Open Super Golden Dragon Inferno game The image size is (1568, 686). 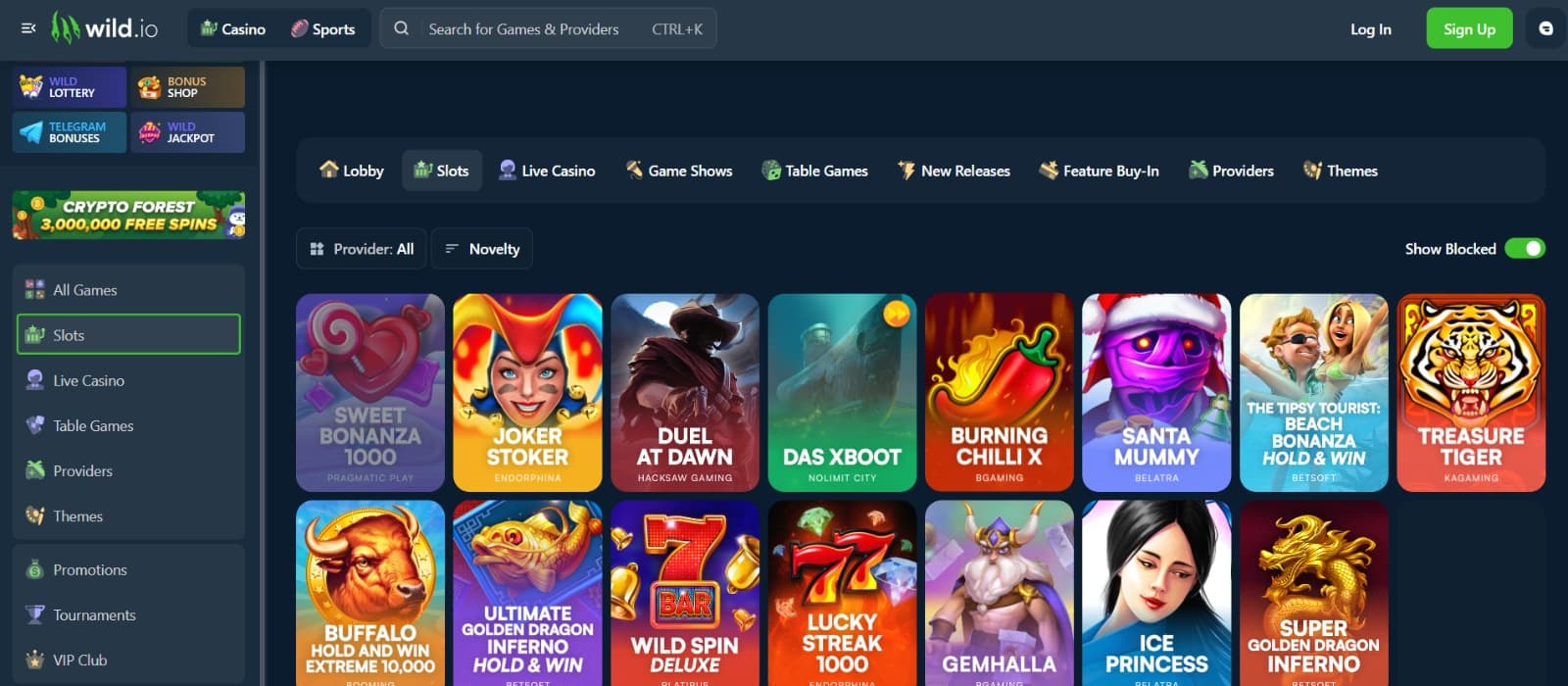pos(1314,593)
